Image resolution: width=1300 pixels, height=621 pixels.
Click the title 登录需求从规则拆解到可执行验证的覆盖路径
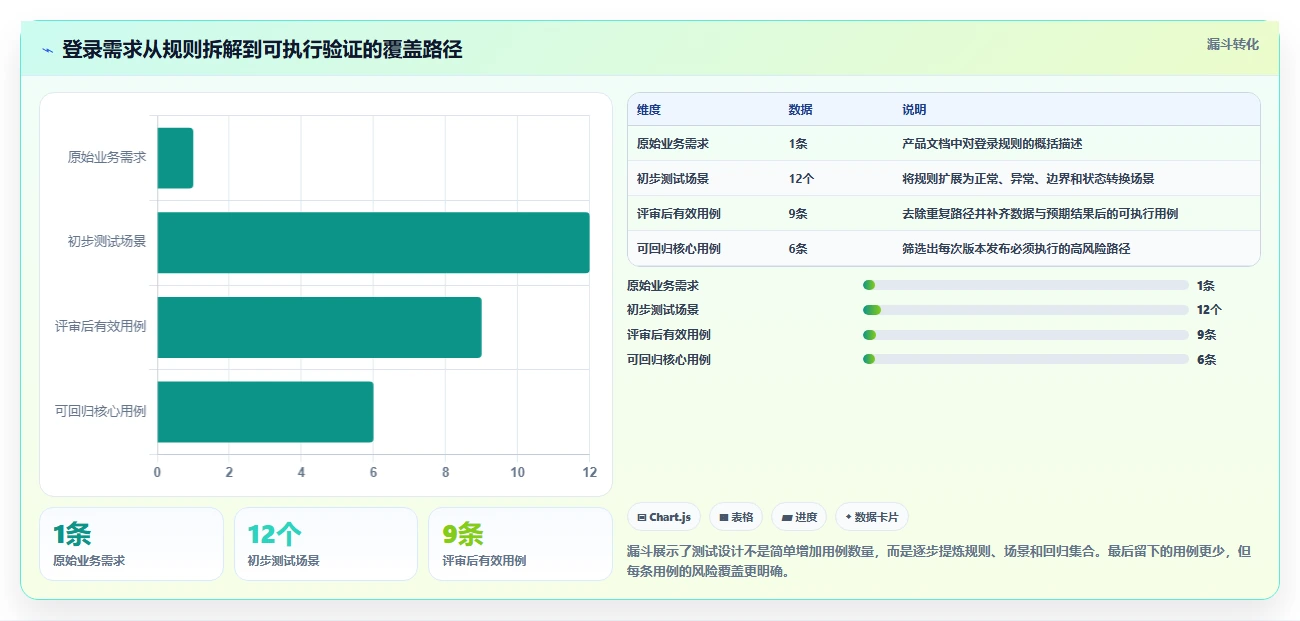[x=262, y=50]
